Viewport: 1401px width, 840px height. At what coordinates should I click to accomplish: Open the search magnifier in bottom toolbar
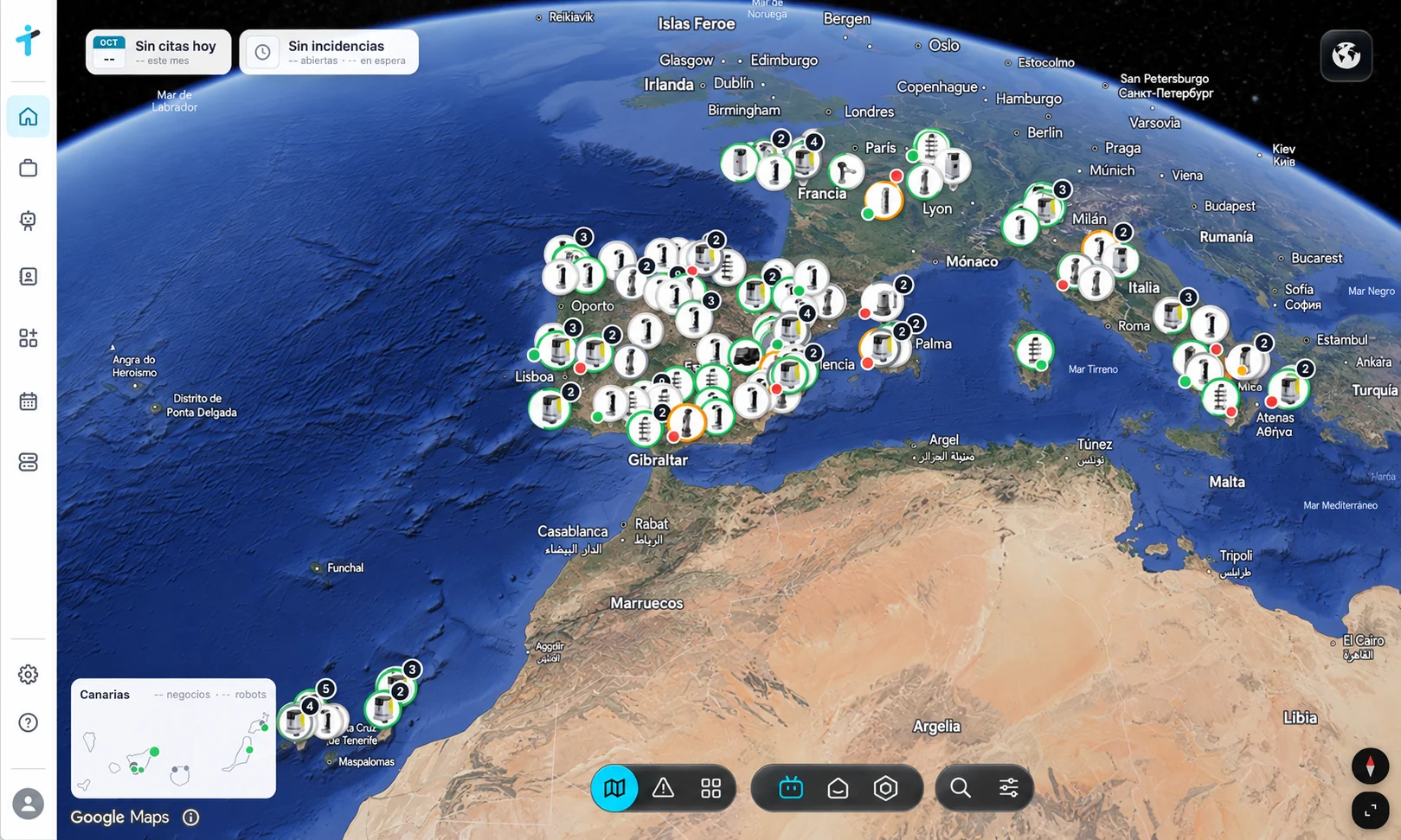click(x=960, y=788)
